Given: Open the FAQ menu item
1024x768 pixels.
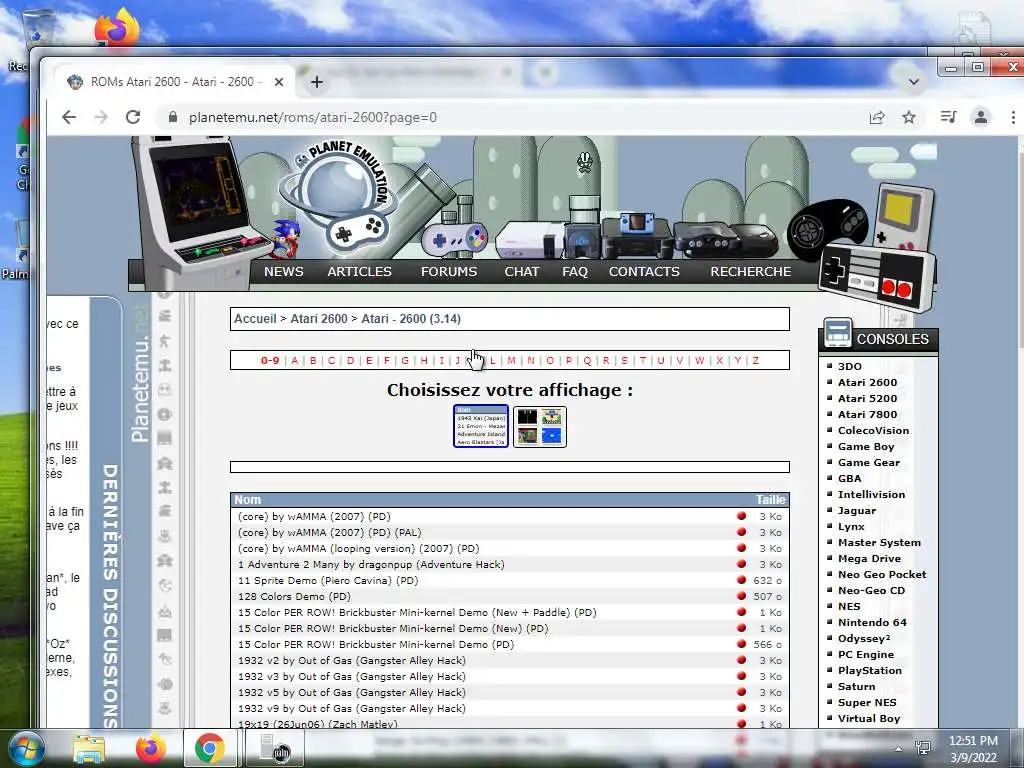Looking at the screenshot, I should pyautogui.click(x=575, y=272).
